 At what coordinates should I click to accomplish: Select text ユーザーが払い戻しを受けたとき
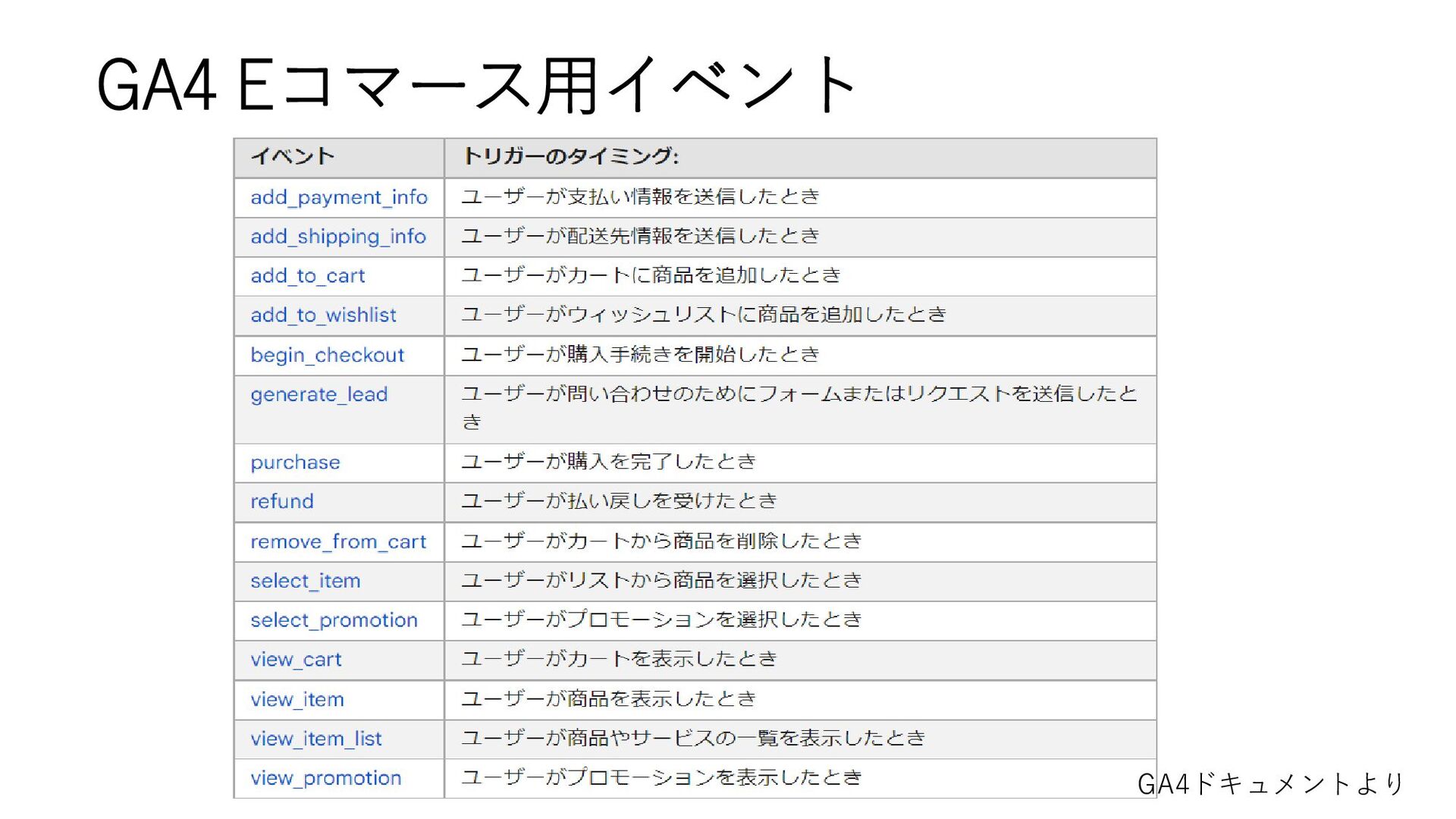click(620, 501)
